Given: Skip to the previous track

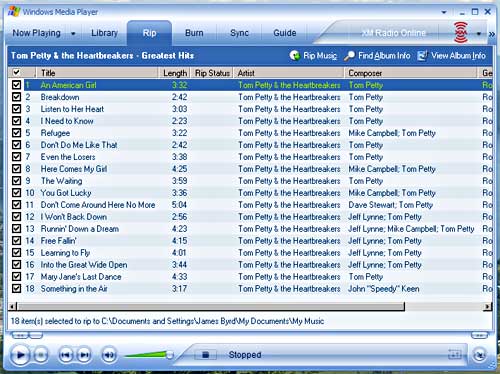Looking at the screenshot, I should click(x=65, y=355).
